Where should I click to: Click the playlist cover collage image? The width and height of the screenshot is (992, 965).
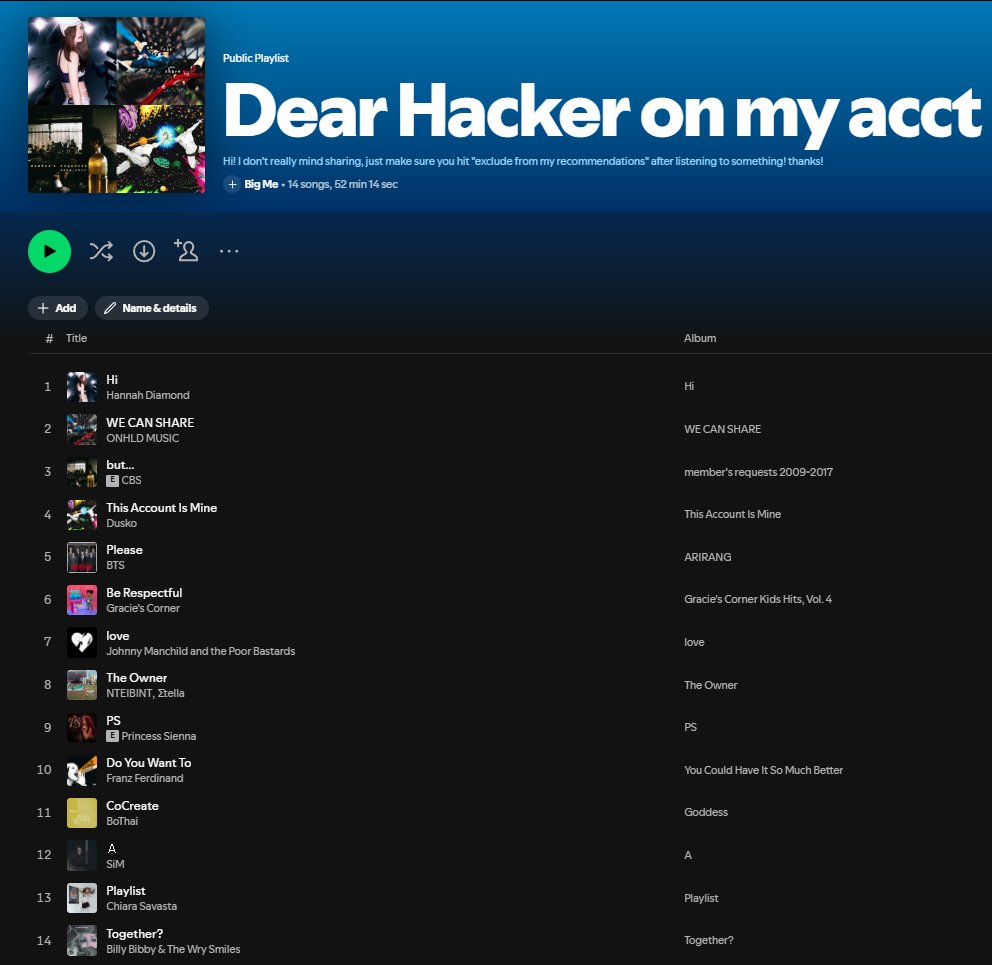(x=116, y=105)
